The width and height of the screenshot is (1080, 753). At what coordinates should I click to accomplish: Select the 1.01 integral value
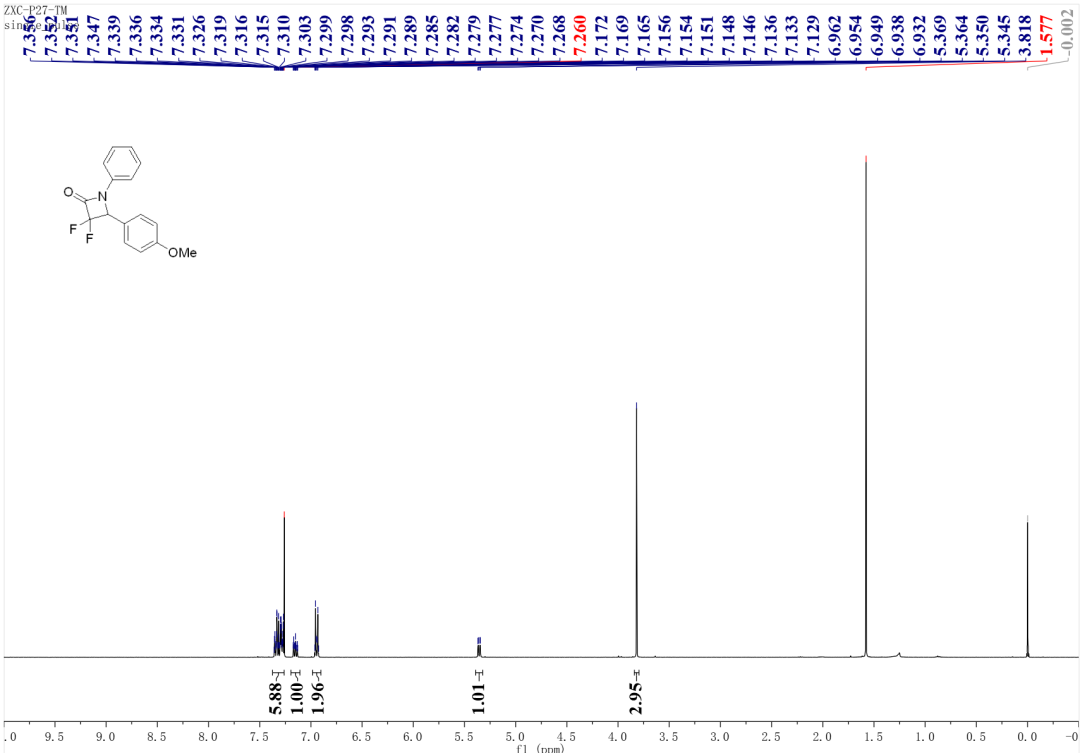(x=479, y=698)
